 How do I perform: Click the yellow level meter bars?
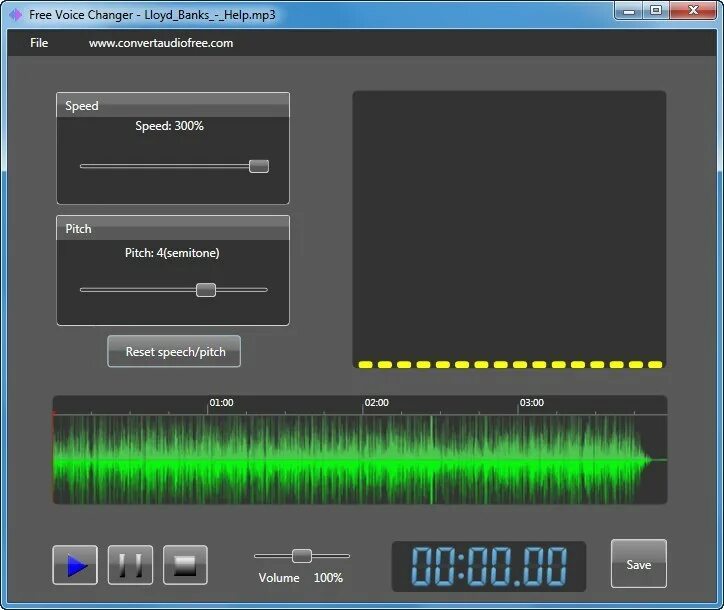[x=510, y=365]
